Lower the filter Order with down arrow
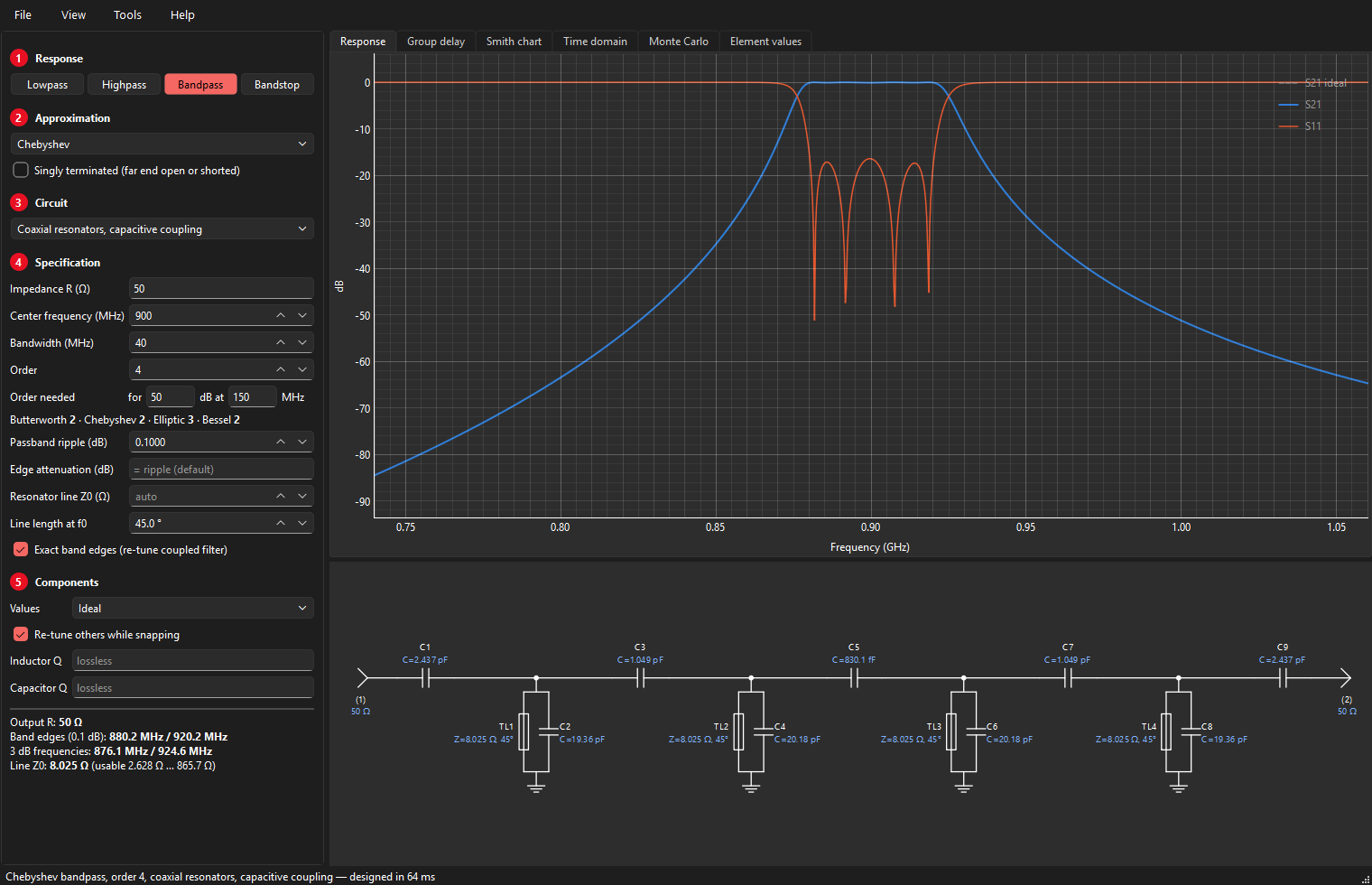 (302, 369)
